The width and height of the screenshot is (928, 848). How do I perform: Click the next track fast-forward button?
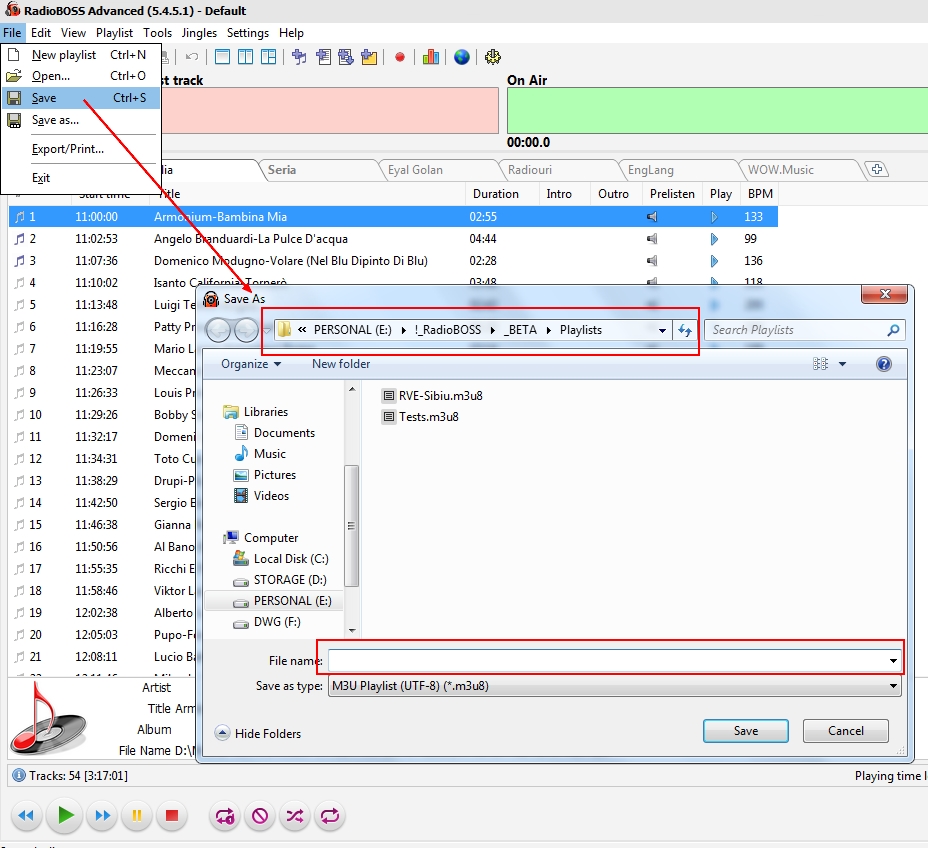pyautogui.click(x=102, y=815)
